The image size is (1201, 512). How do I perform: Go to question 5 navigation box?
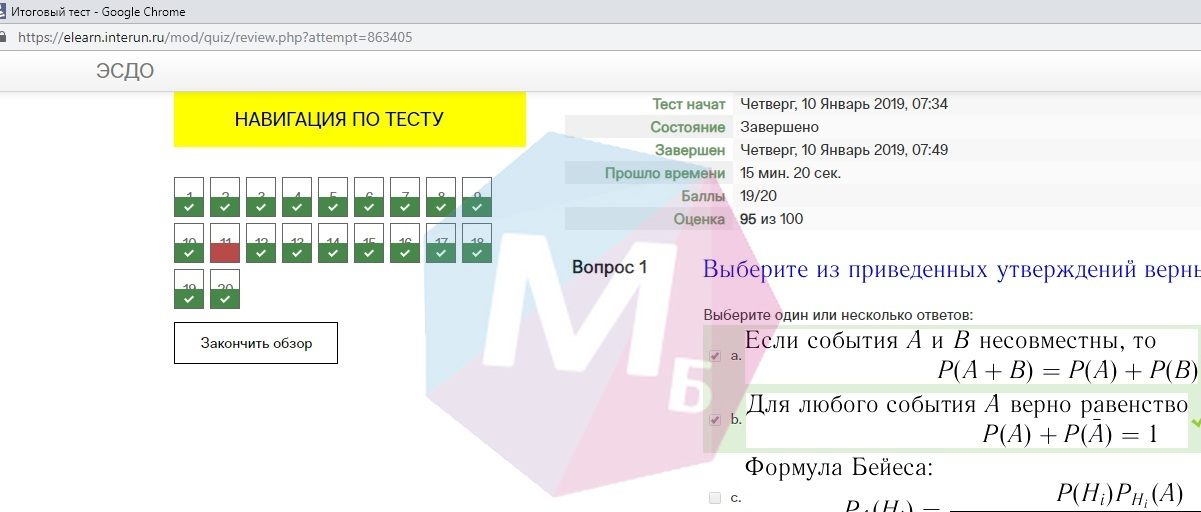click(x=333, y=197)
